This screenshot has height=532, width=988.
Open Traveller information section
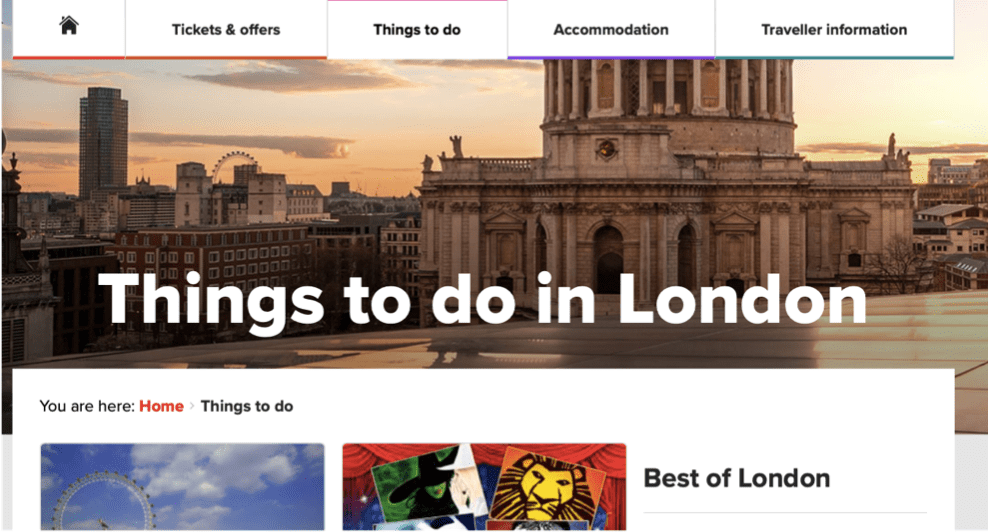pyautogui.click(x=834, y=30)
